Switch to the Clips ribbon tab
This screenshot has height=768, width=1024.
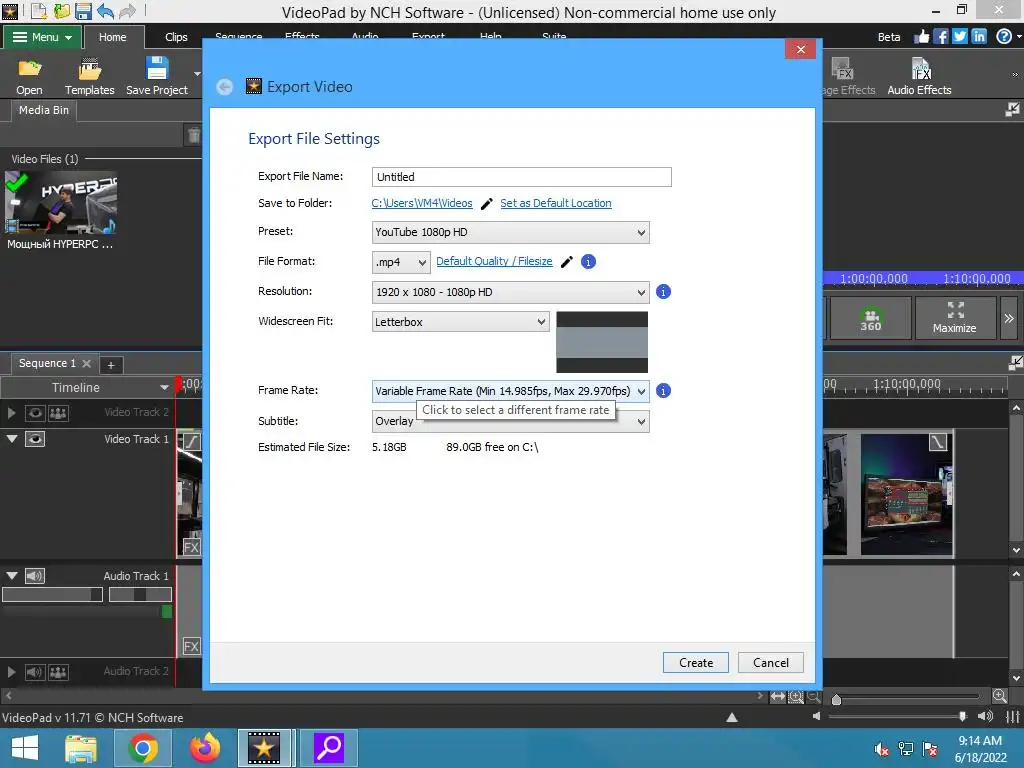176,37
